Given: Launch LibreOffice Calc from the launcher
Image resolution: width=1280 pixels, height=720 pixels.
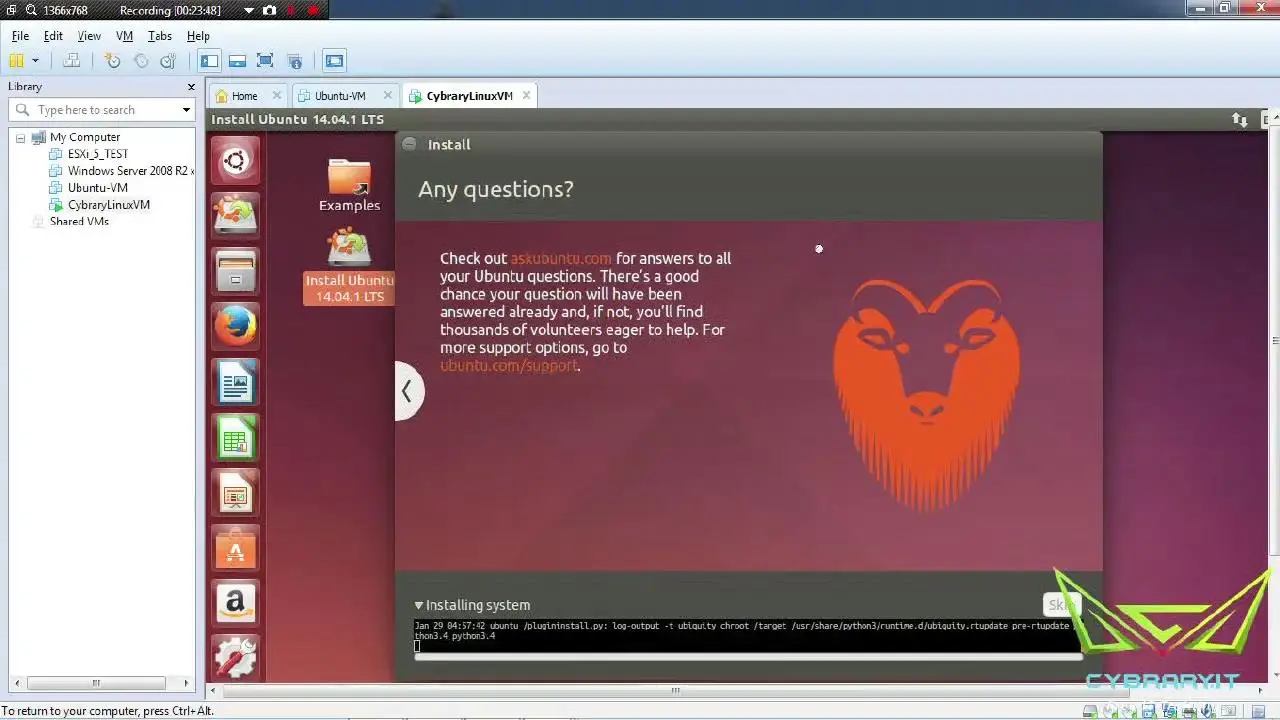Looking at the screenshot, I should tap(236, 438).
